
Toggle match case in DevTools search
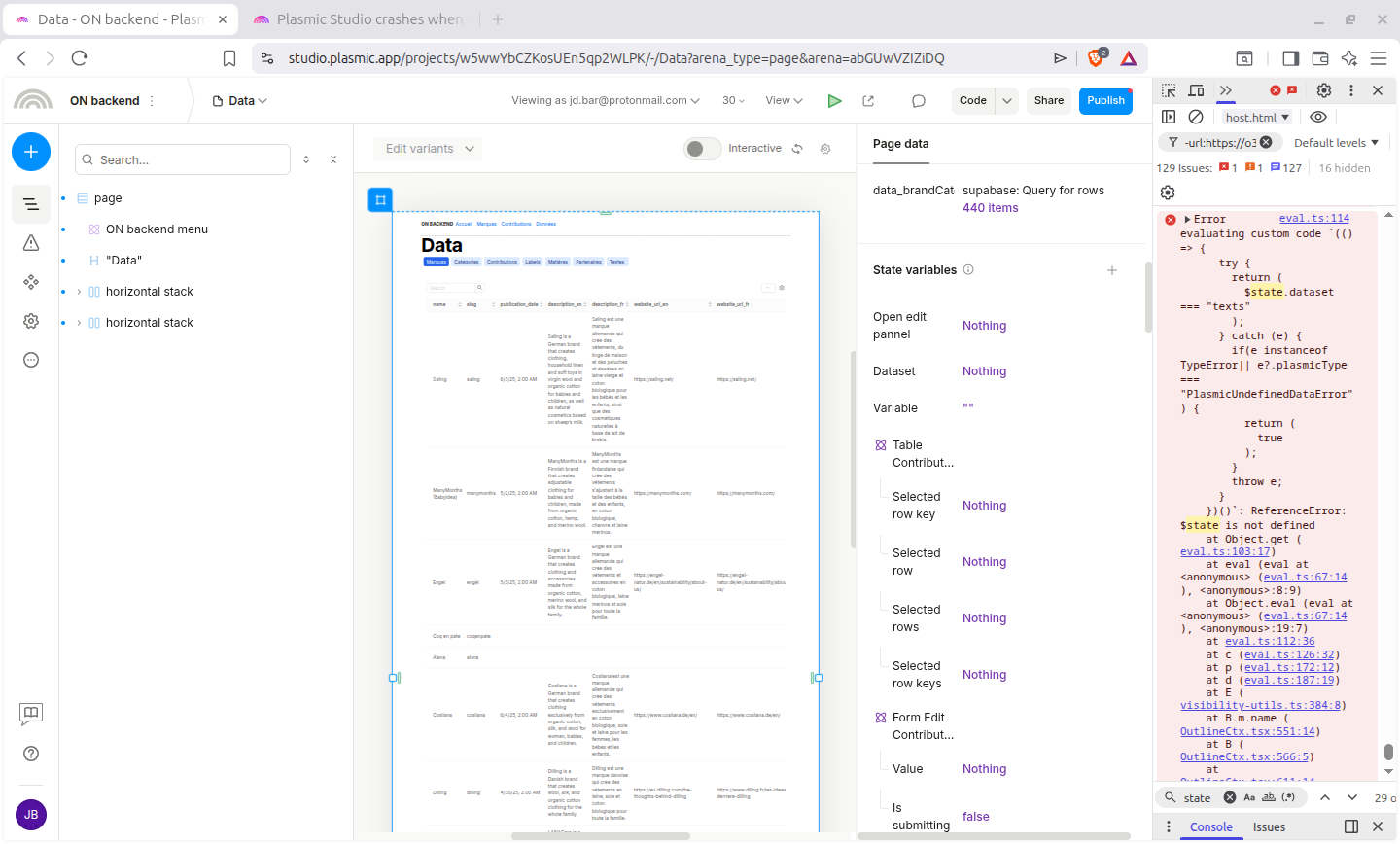pos(1249,797)
